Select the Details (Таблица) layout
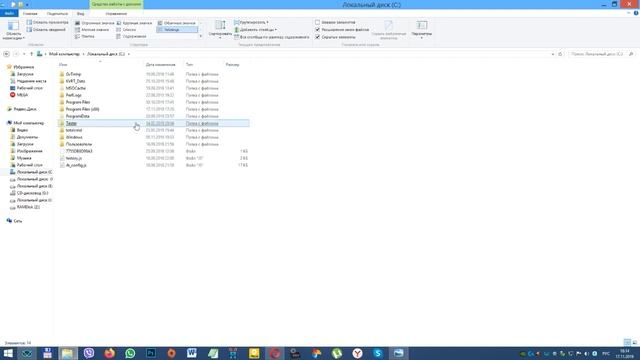The height and width of the screenshot is (360, 640). (x=177, y=30)
